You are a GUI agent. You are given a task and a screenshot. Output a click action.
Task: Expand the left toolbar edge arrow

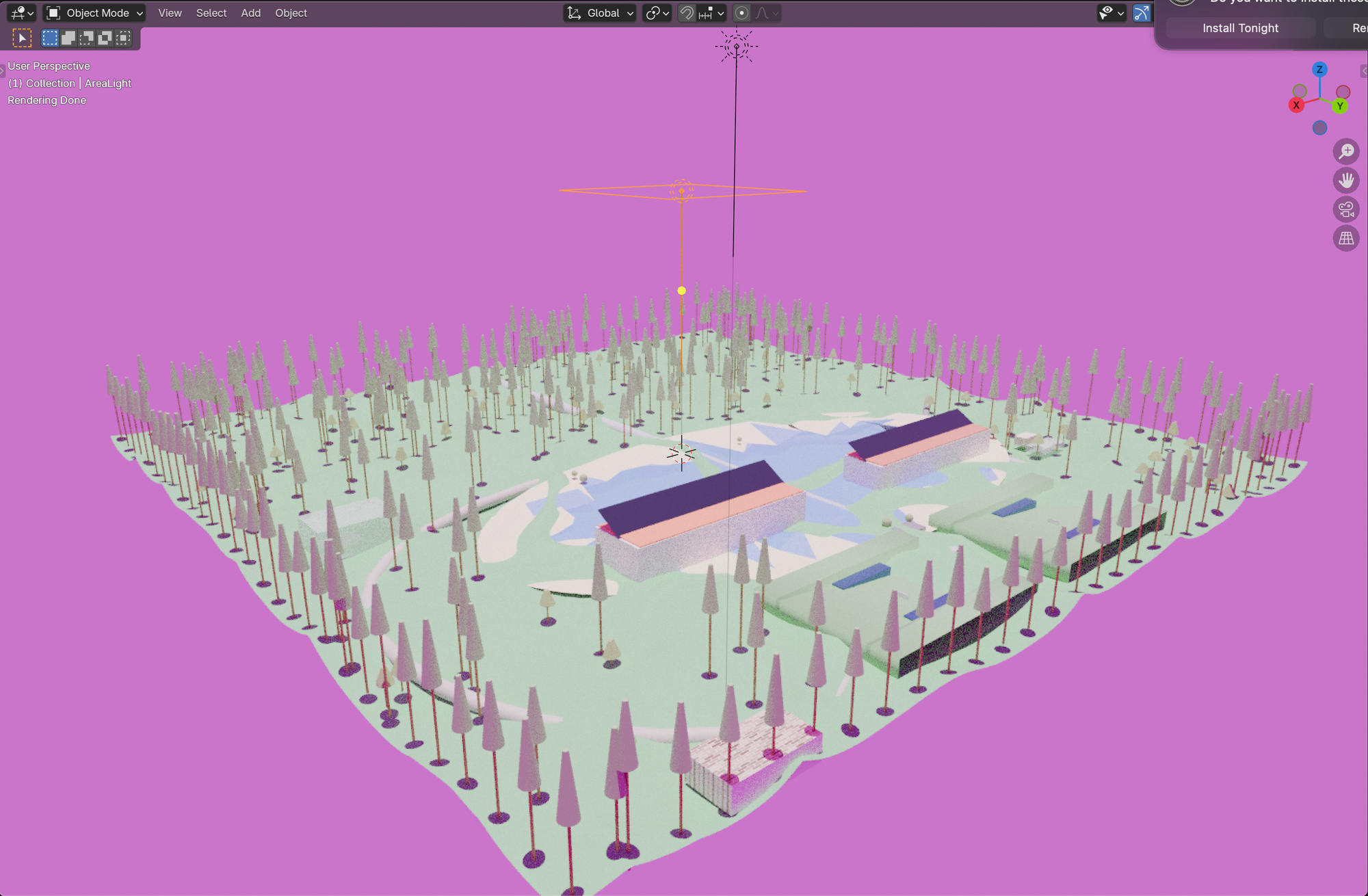coord(2,71)
